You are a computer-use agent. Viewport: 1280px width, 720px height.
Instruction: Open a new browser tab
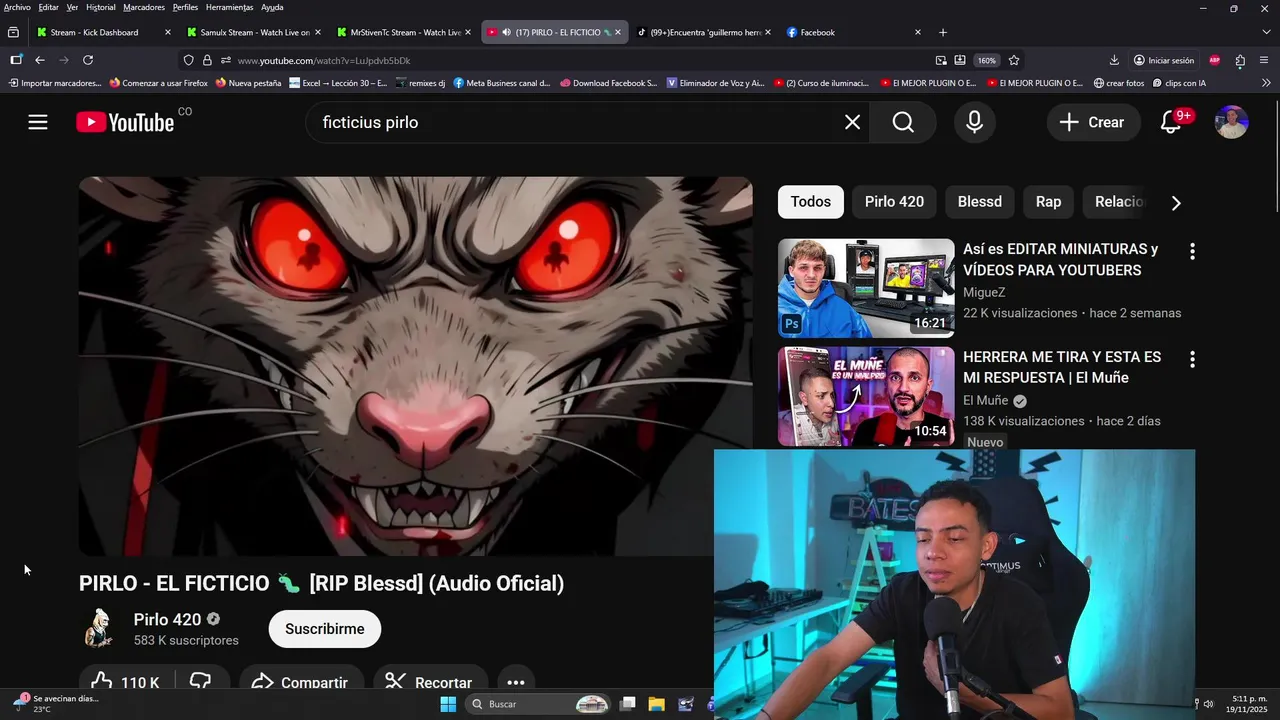(942, 32)
